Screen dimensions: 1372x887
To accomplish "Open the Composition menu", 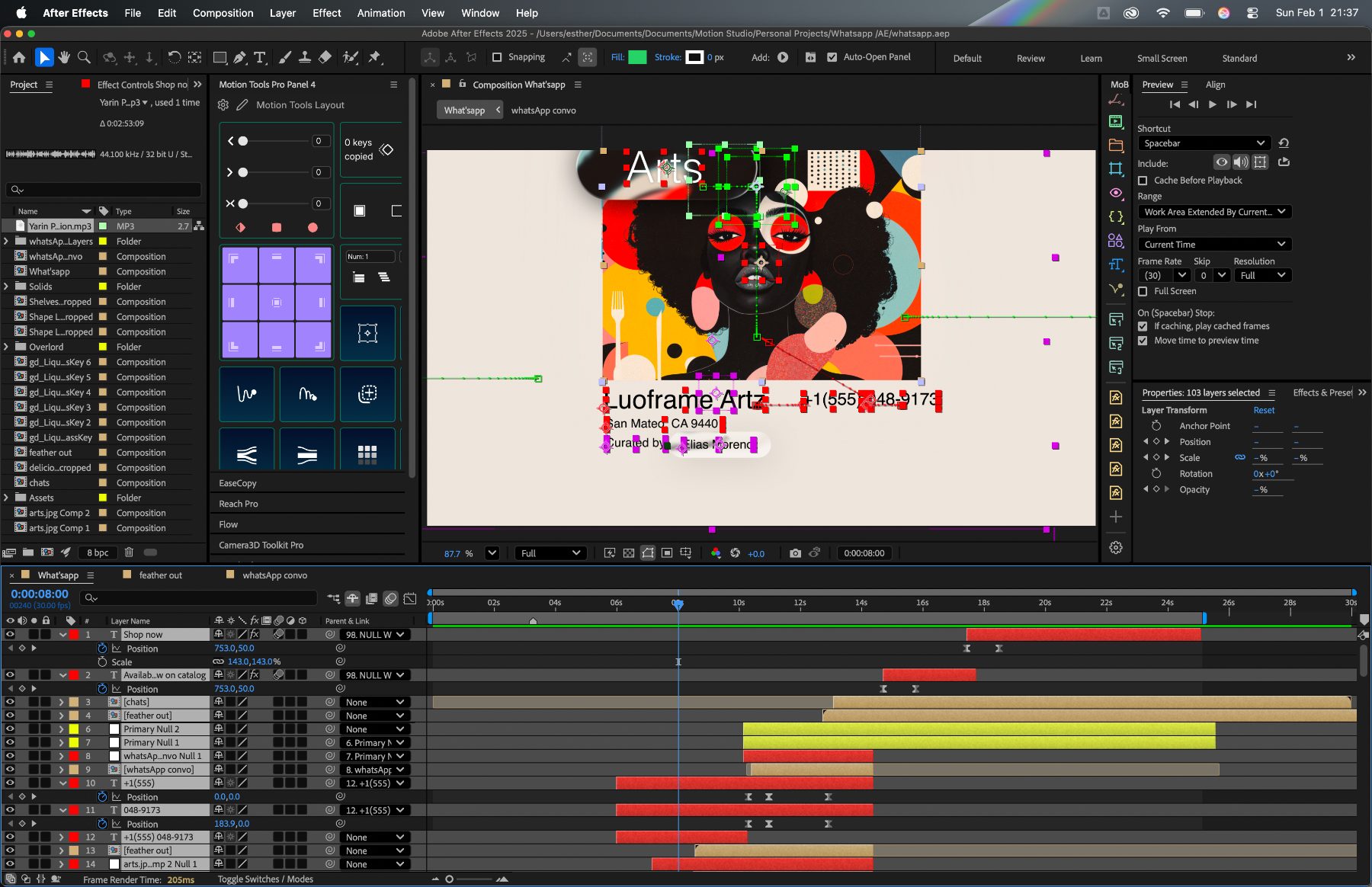I will (x=223, y=13).
